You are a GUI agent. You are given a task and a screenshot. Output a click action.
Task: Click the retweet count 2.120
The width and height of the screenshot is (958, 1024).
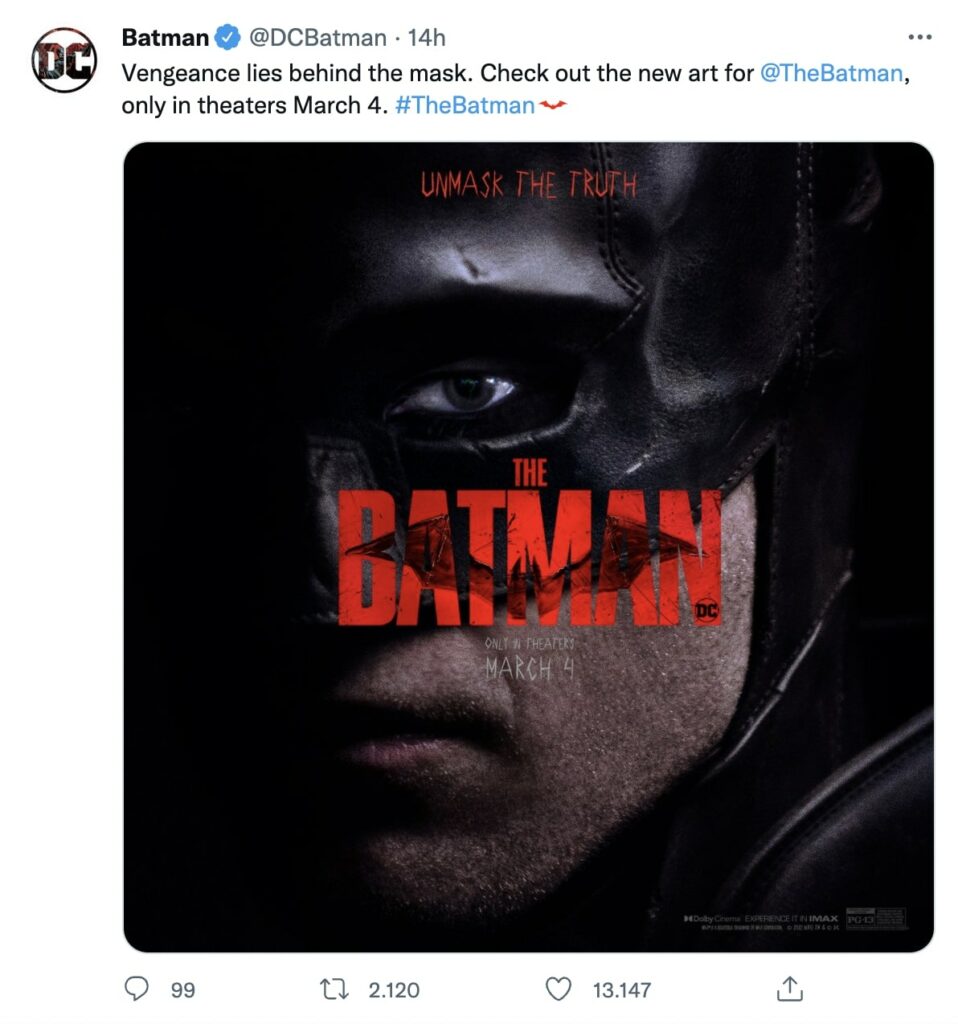click(394, 990)
